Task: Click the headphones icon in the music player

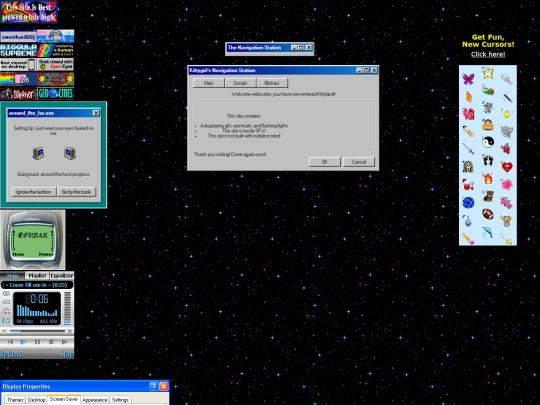Action: coord(6,312)
